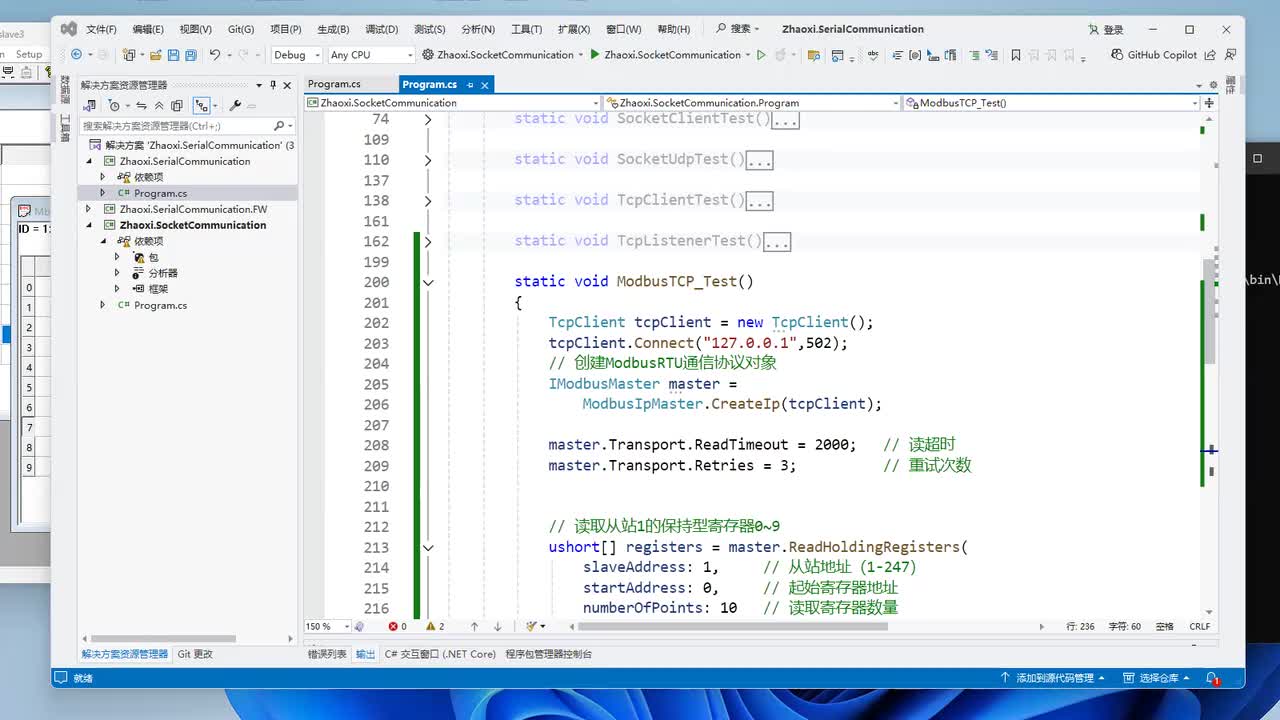Open the Git(G) menu
1280x720 pixels.
tap(240, 29)
